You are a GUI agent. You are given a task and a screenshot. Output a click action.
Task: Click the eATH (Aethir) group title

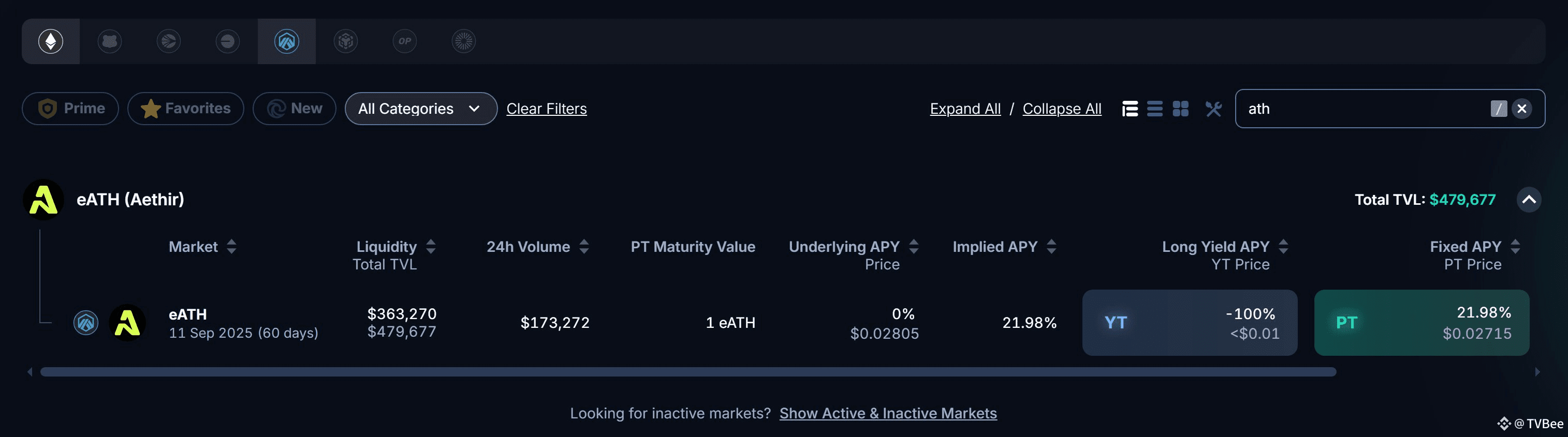click(x=130, y=199)
